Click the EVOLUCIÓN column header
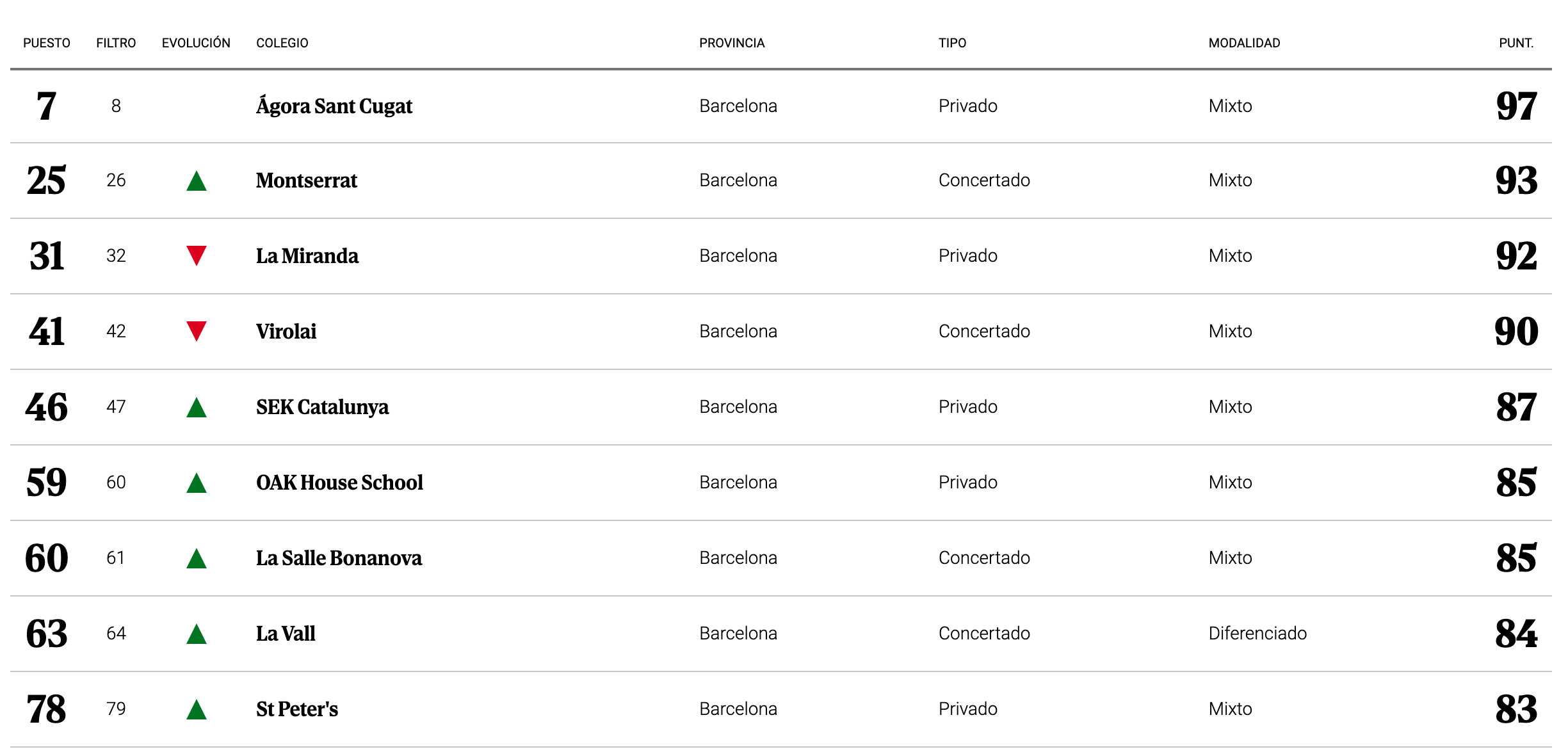This screenshot has width=1568, height=754. coord(196,43)
